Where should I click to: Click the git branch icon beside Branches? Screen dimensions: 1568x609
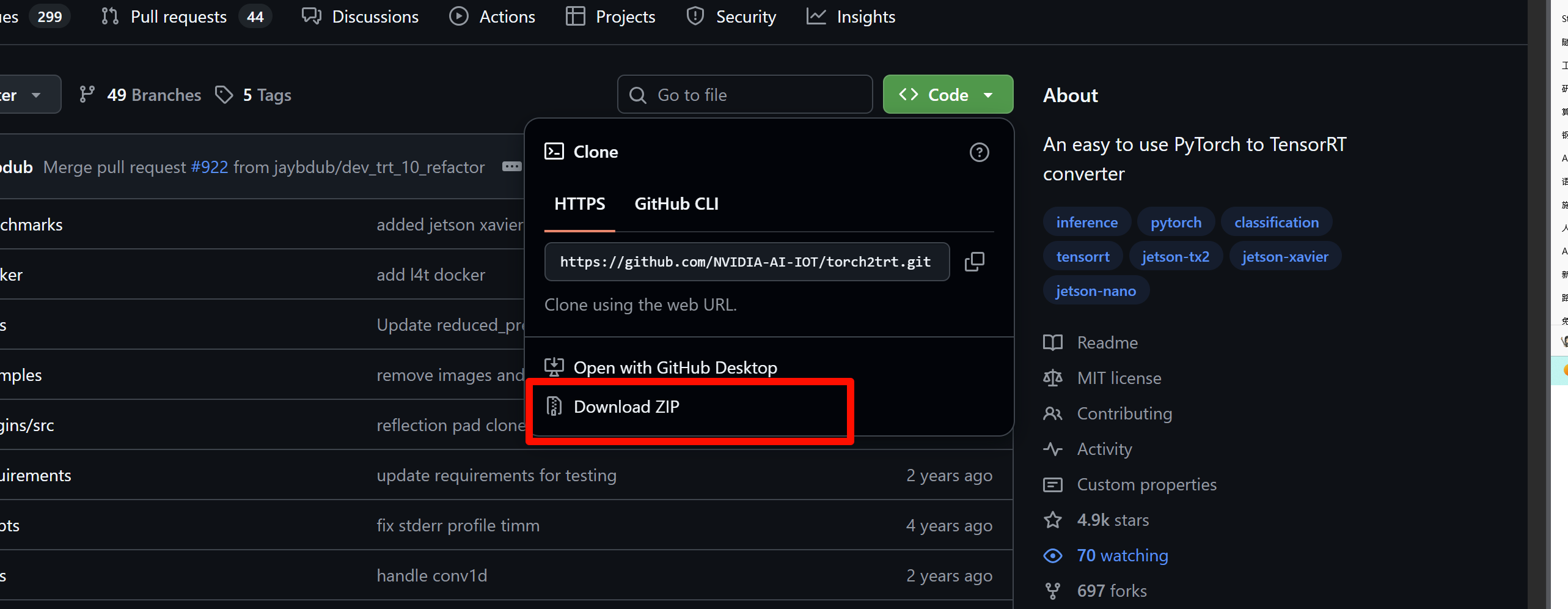click(x=87, y=95)
